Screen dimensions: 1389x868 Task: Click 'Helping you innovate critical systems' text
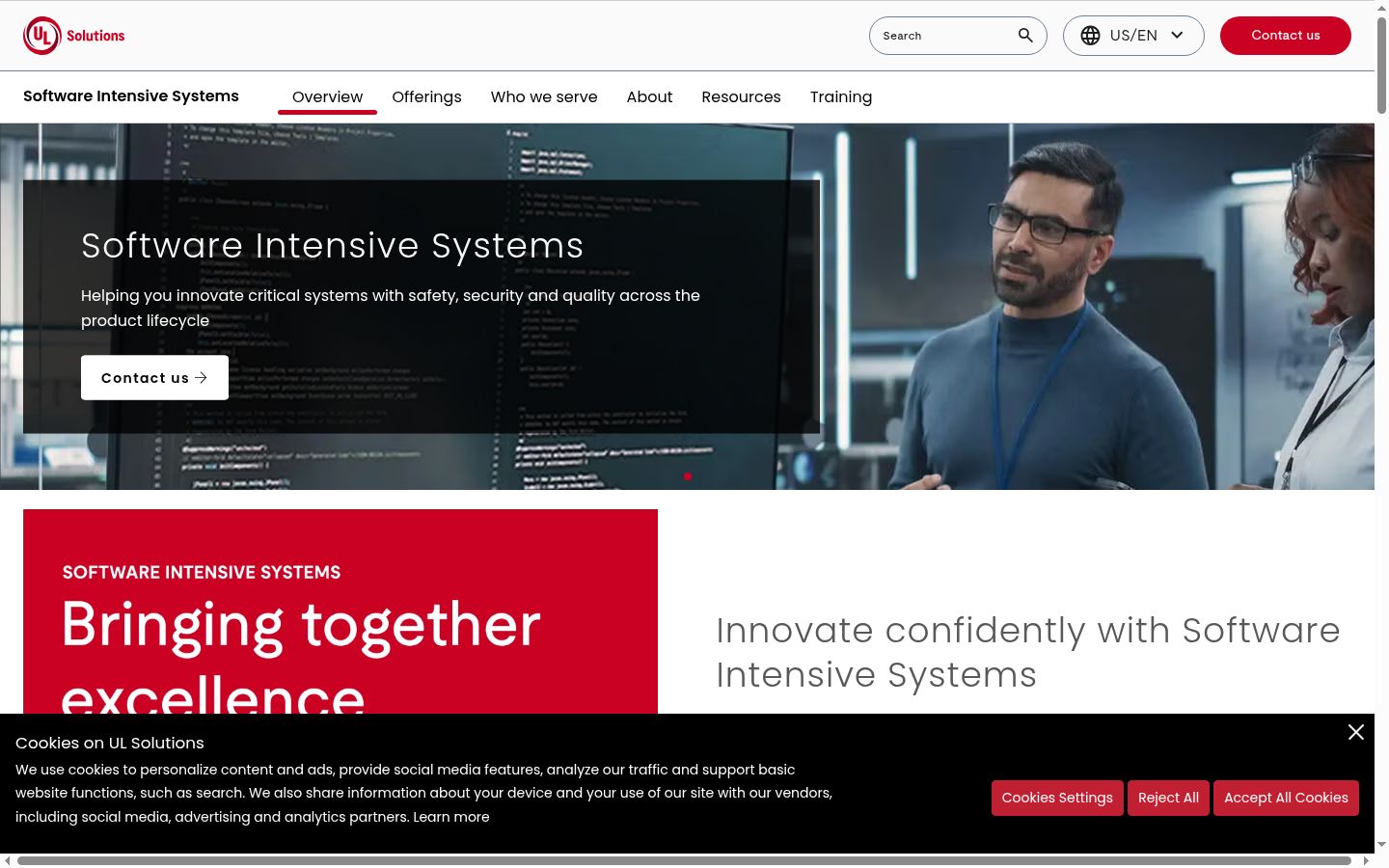(x=391, y=308)
